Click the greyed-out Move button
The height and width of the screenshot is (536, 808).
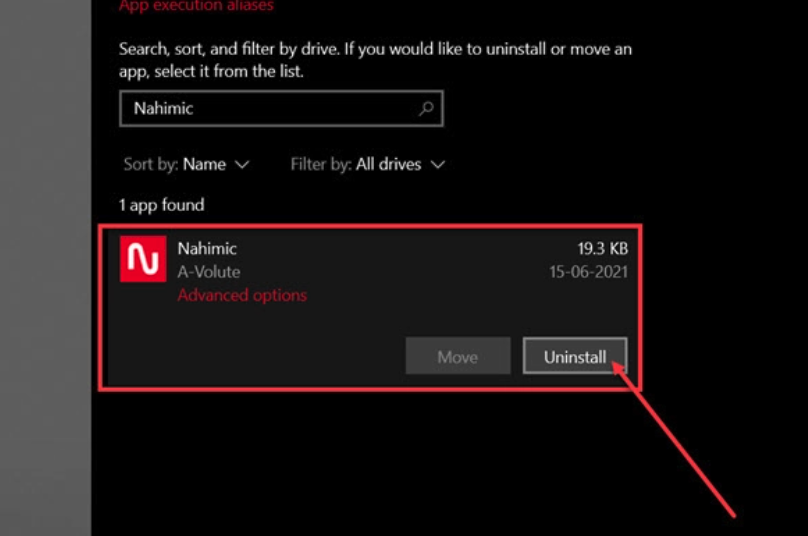pyautogui.click(x=458, y=356)
